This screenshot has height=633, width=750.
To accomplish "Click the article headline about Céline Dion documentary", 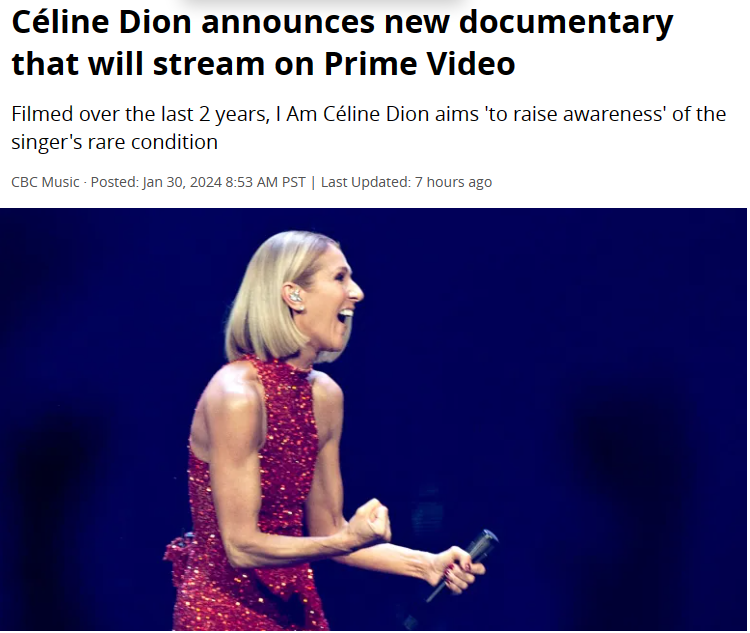I will [342, 43].
